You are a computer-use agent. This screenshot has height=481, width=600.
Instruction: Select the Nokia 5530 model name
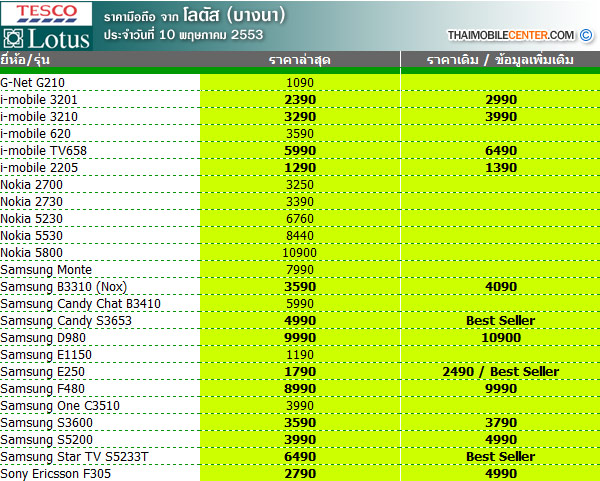[31, 236]
